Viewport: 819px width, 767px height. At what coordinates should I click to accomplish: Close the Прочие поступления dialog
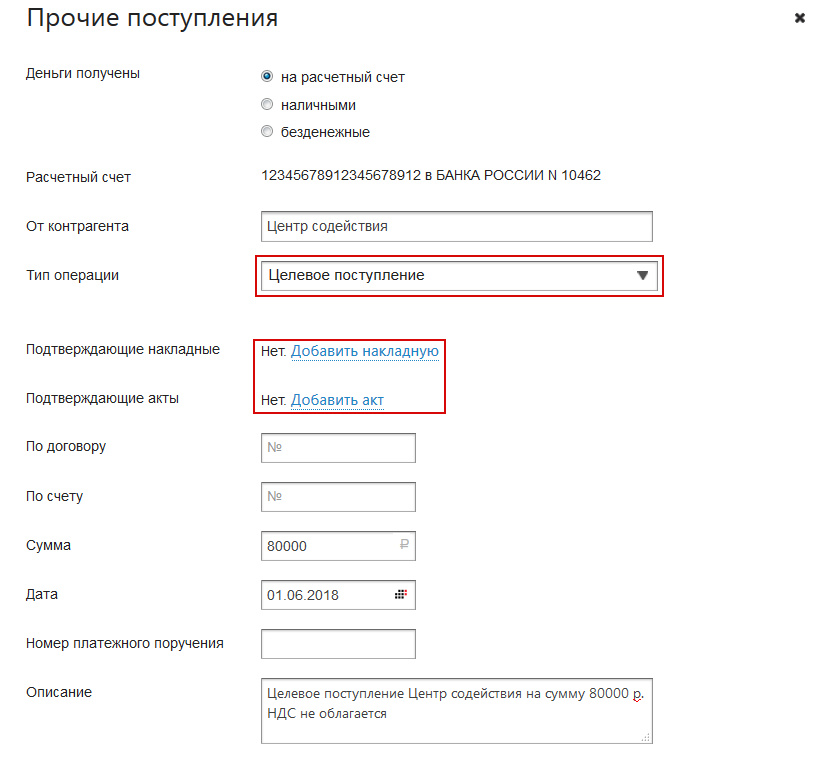click(x=799, y=18)
